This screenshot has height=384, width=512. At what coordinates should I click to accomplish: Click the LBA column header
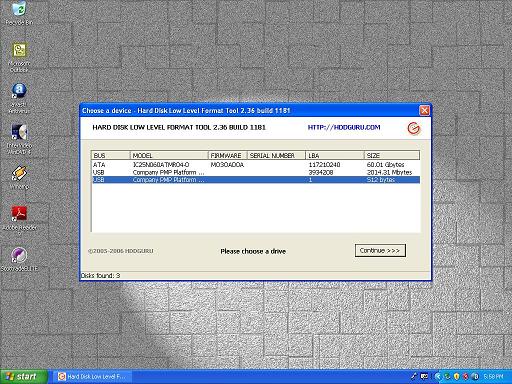coord(335,155)
